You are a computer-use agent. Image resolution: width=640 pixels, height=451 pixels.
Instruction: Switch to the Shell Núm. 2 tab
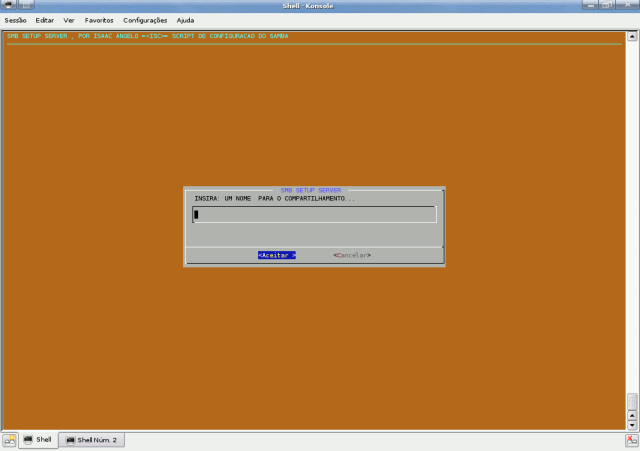point(91,440)
